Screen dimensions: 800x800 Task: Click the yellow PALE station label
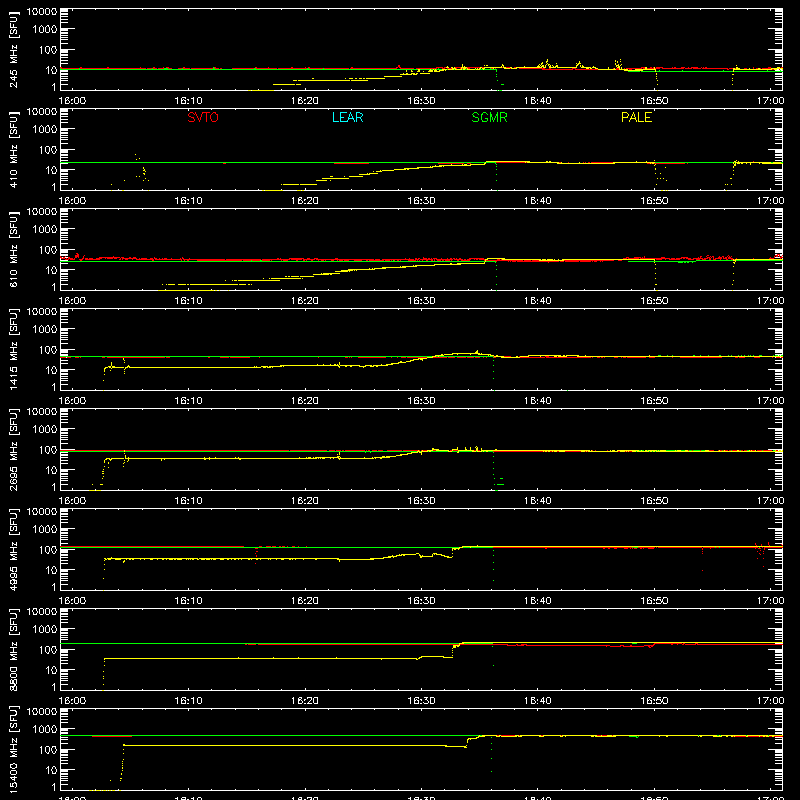click(636, 117)
